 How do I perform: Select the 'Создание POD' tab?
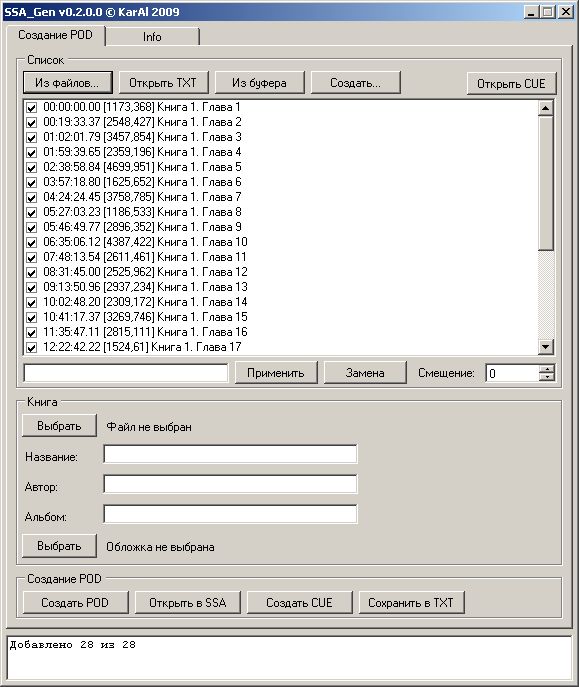[x=55, y=35]
